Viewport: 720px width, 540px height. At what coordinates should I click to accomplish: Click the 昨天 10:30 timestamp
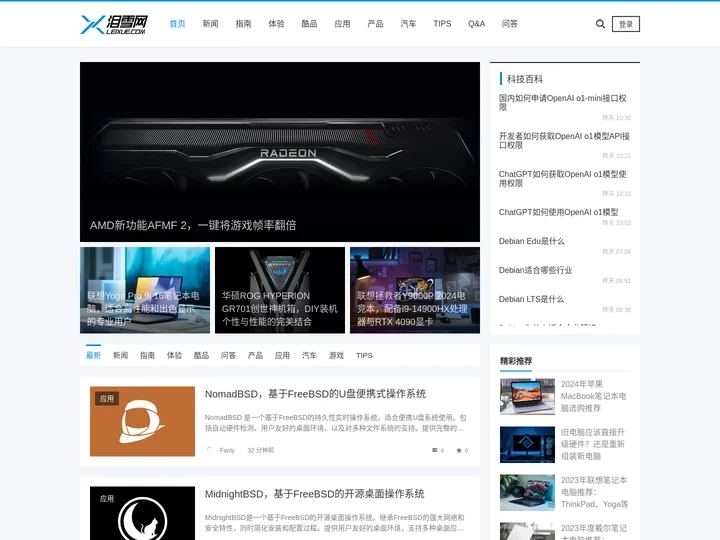(617, 118)
